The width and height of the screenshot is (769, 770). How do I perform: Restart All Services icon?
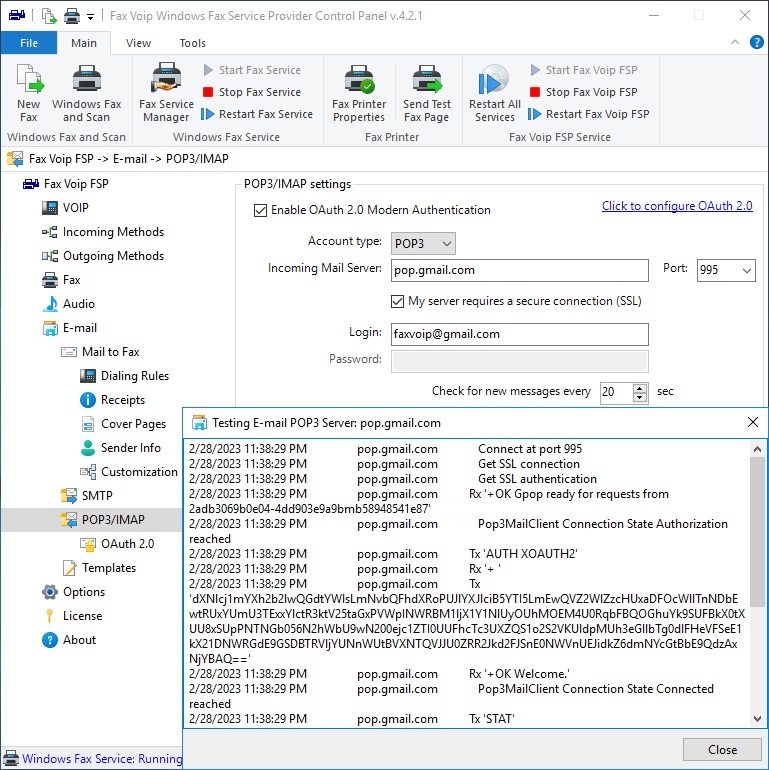click(x=494, y=92)
